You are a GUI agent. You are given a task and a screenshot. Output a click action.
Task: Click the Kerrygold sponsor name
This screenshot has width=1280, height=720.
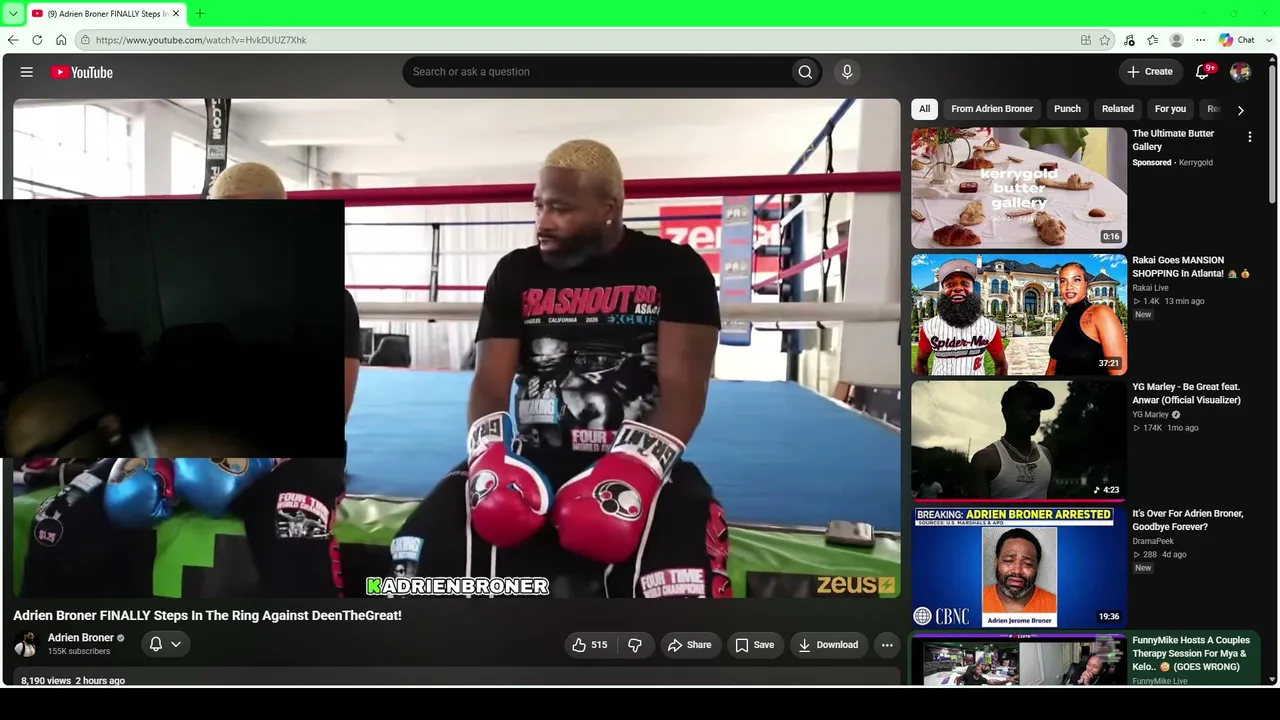click(x=1196, y=162)
